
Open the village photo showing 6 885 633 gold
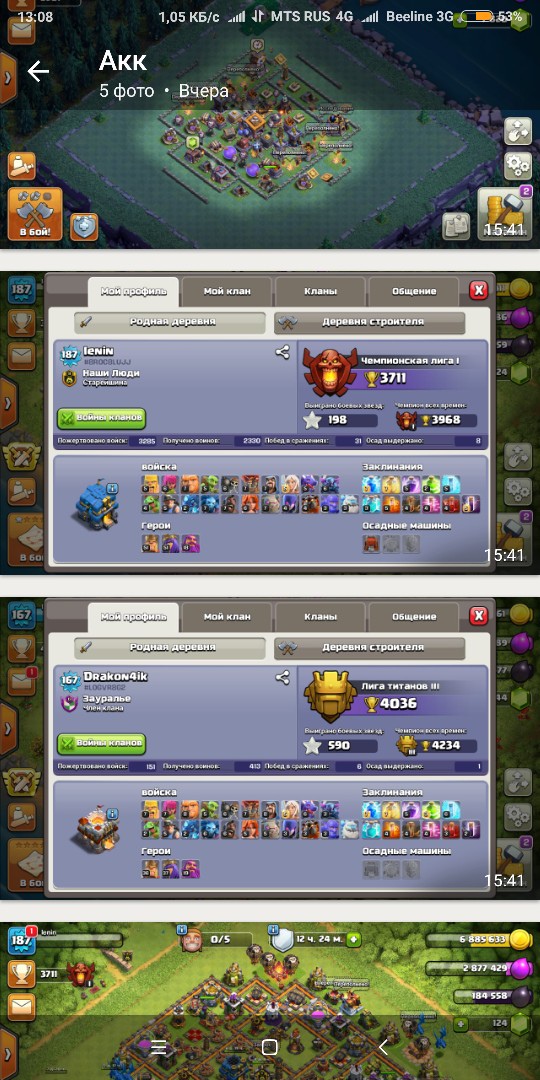point(270,1001)
